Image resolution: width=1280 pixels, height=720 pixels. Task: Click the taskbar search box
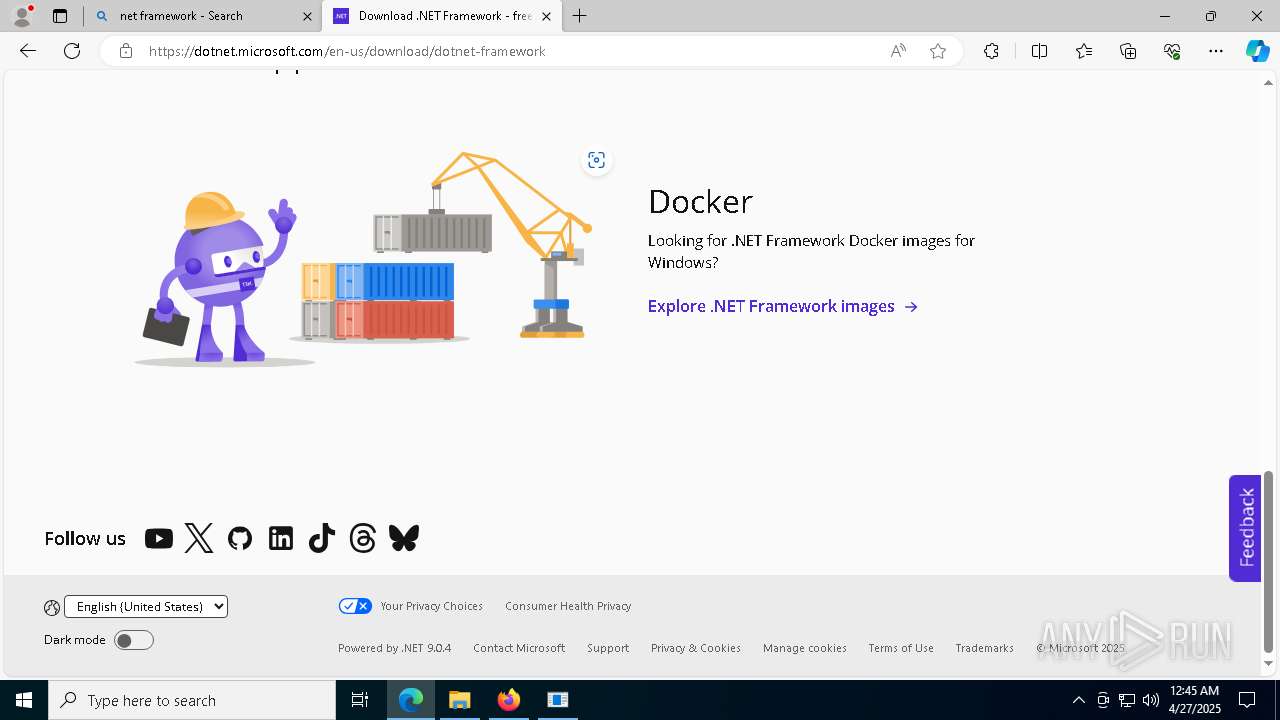tap(192, 700)
